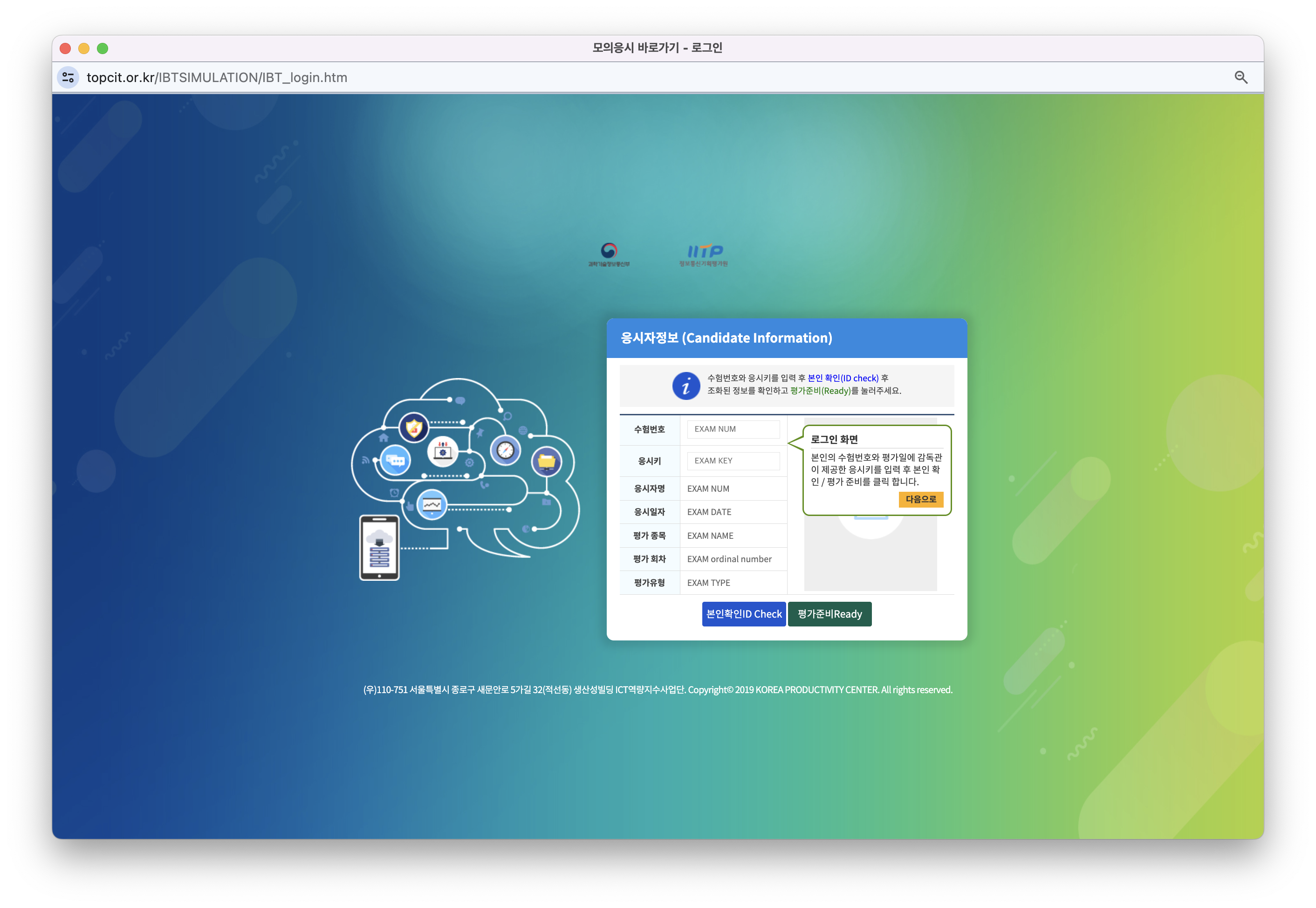Click the Ministry of Science ICT logo
Viewport: 1316px width, 908px height.
coord(609,255)
